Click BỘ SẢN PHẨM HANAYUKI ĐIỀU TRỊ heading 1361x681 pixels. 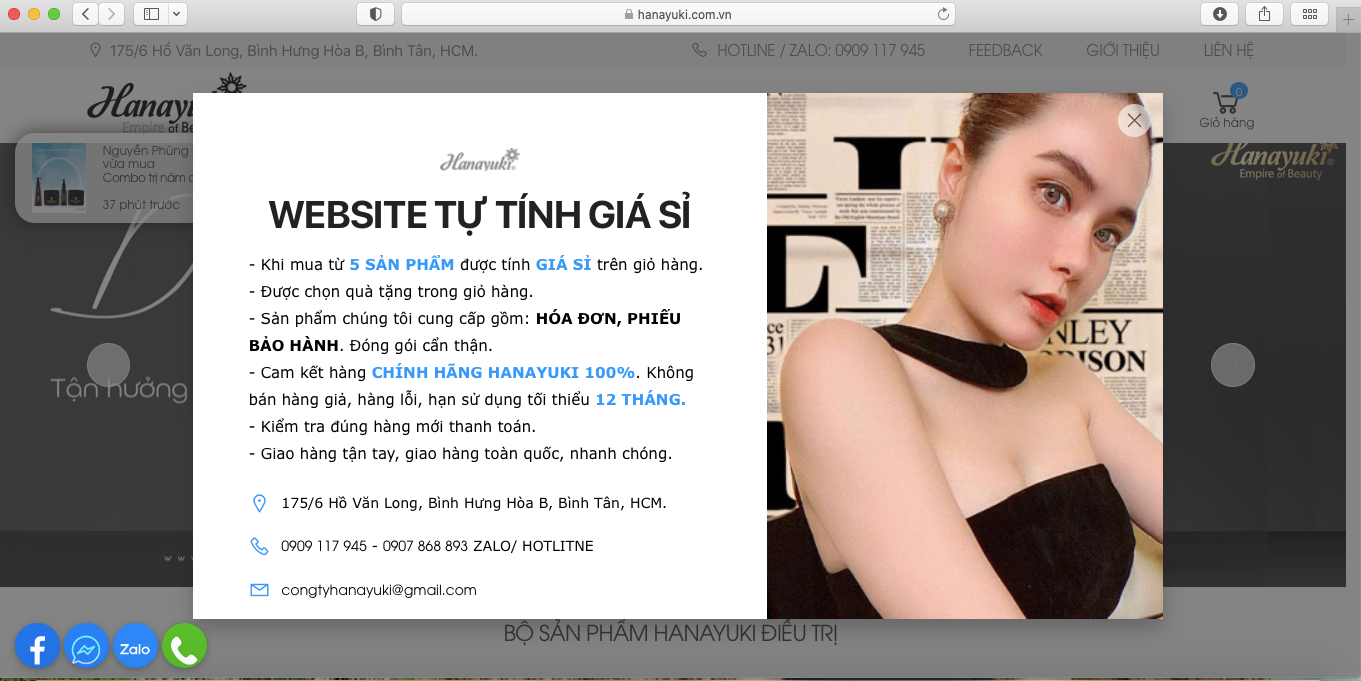click(x=671, y=634)
